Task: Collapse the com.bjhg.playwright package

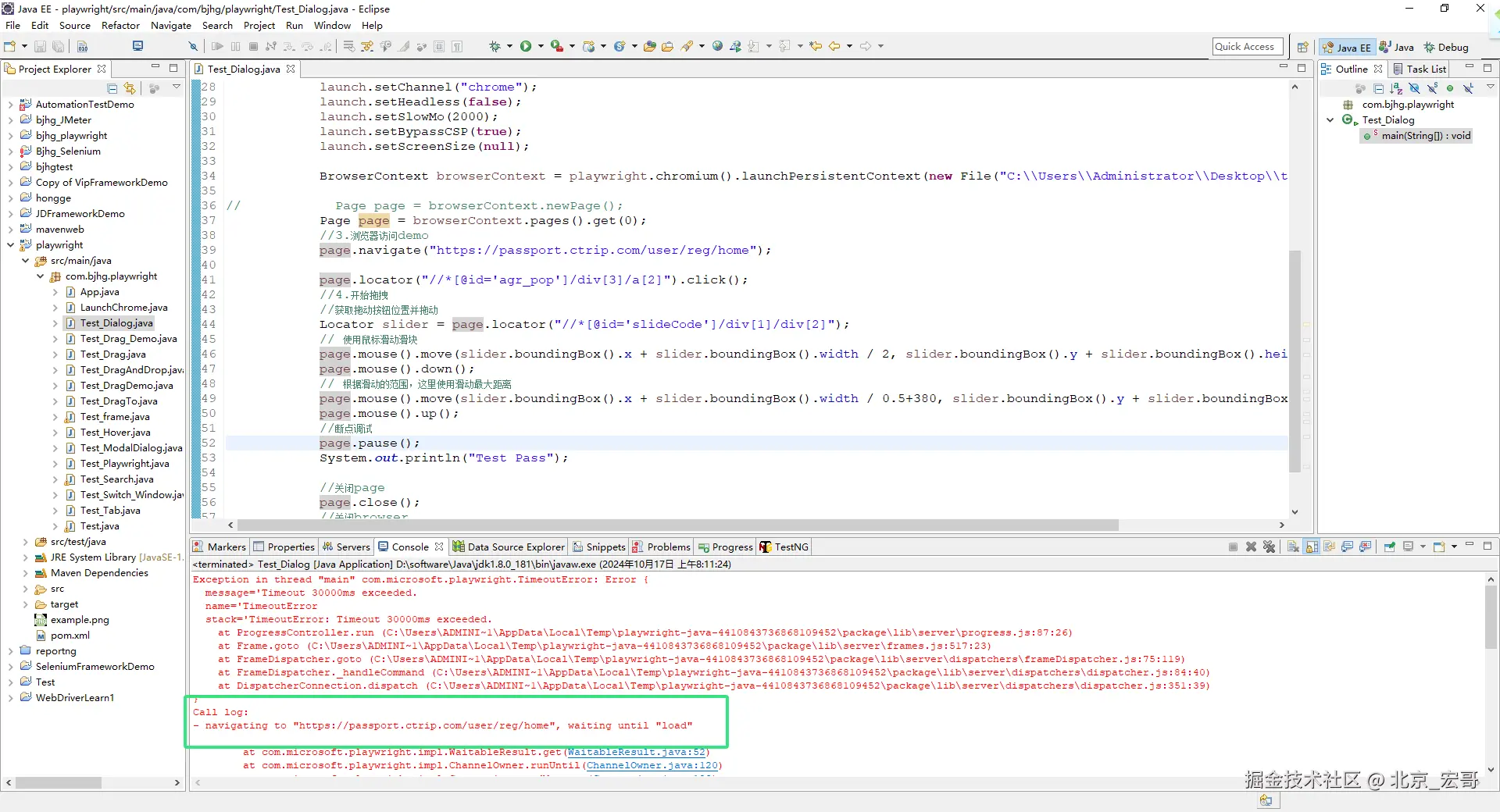Action: (x=40, y=276)
